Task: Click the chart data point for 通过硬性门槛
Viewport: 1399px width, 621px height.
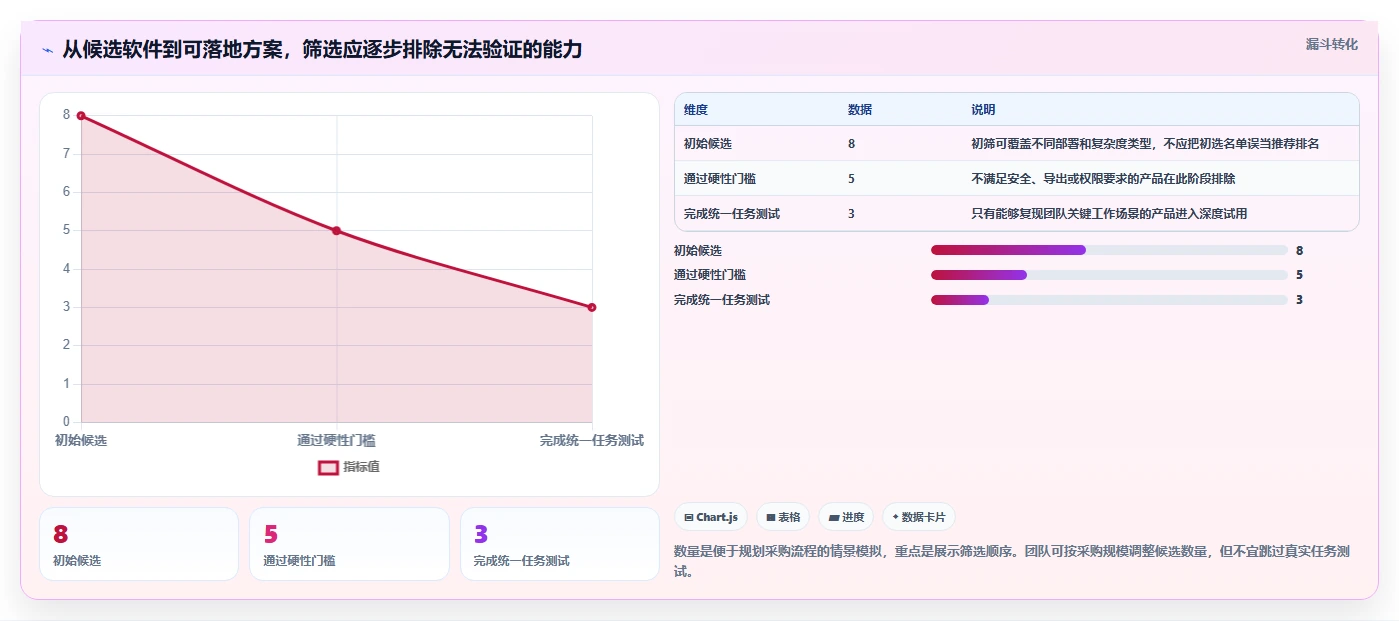Action: pyautogui.click(x=337, y=231)
